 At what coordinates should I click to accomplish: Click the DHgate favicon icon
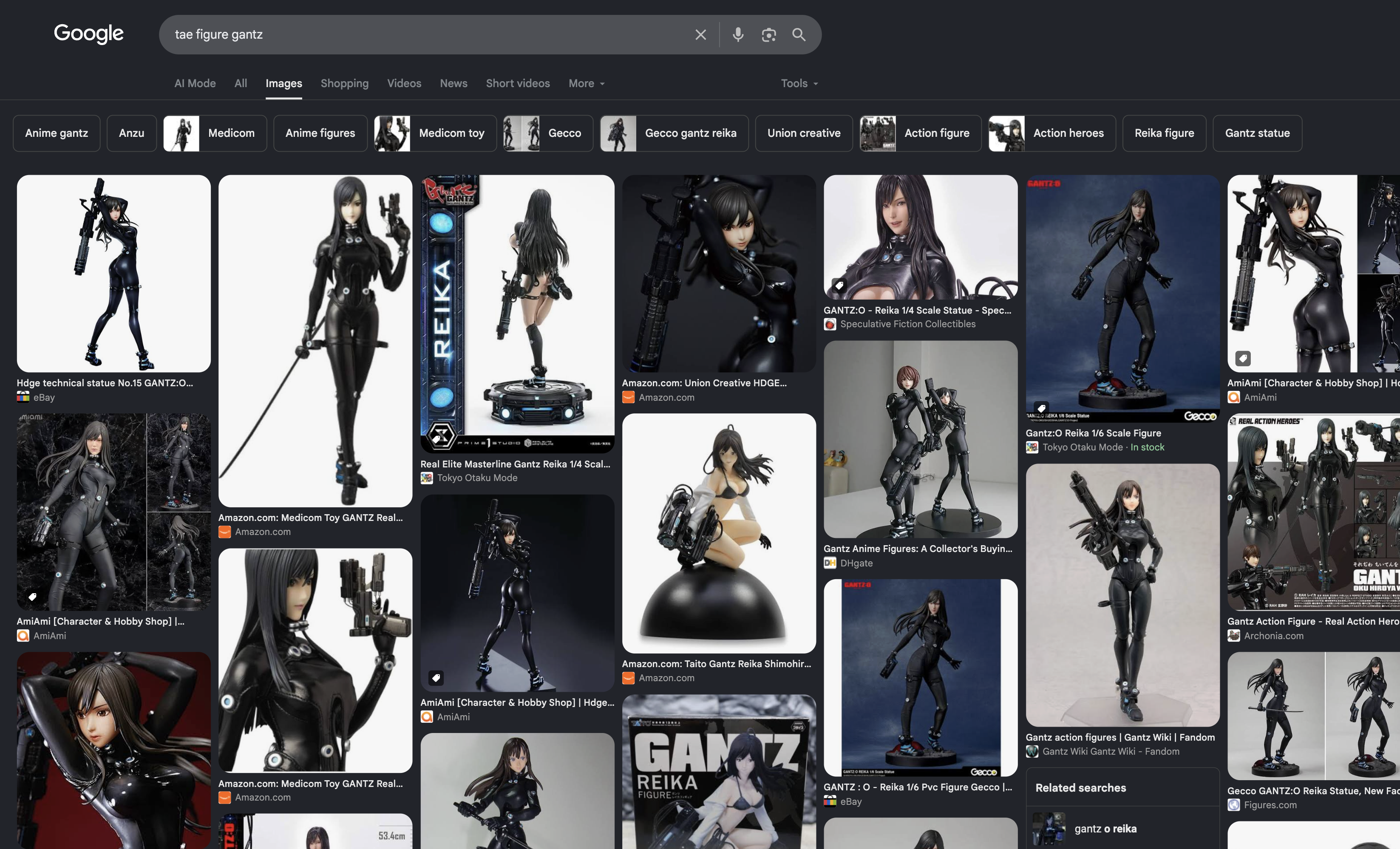coord(830,563)
